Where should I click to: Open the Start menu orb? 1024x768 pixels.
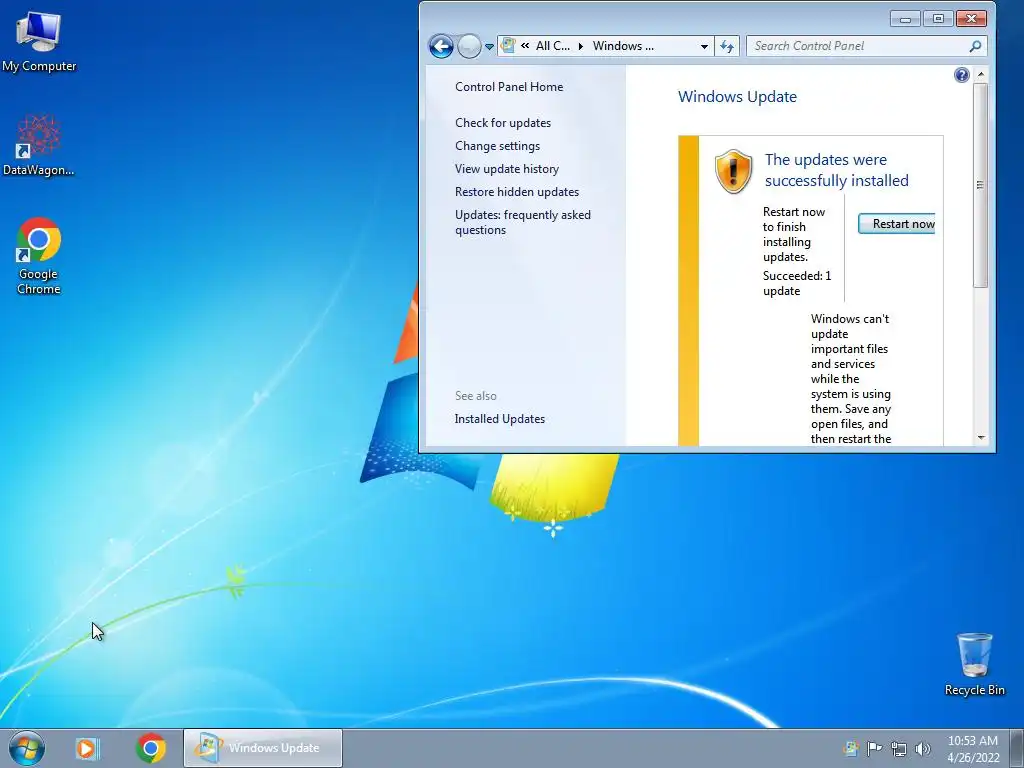[x=27, y=748]
